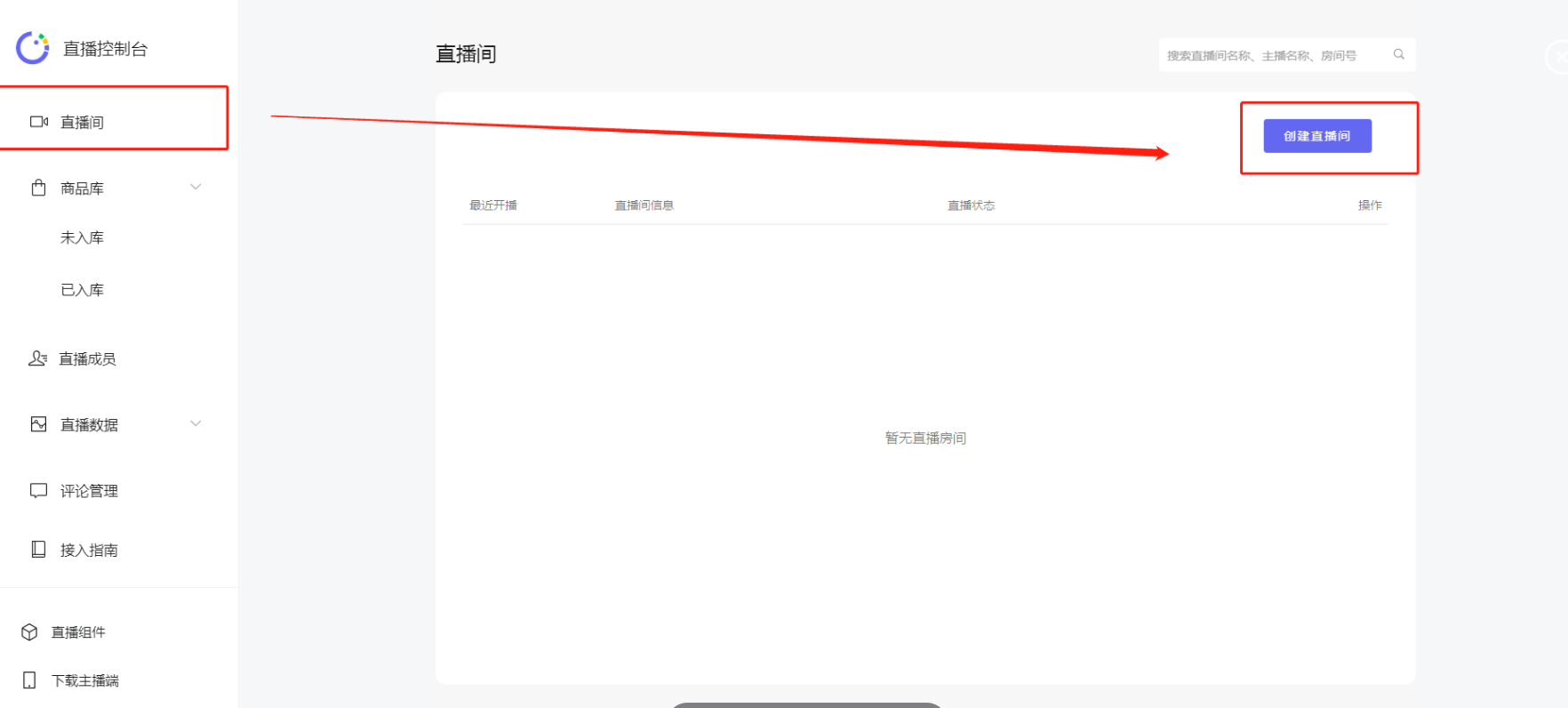The image size is (1568, 708).
Task: Click the chat bubble icon for 评论管理
Action: coord(38,490)
